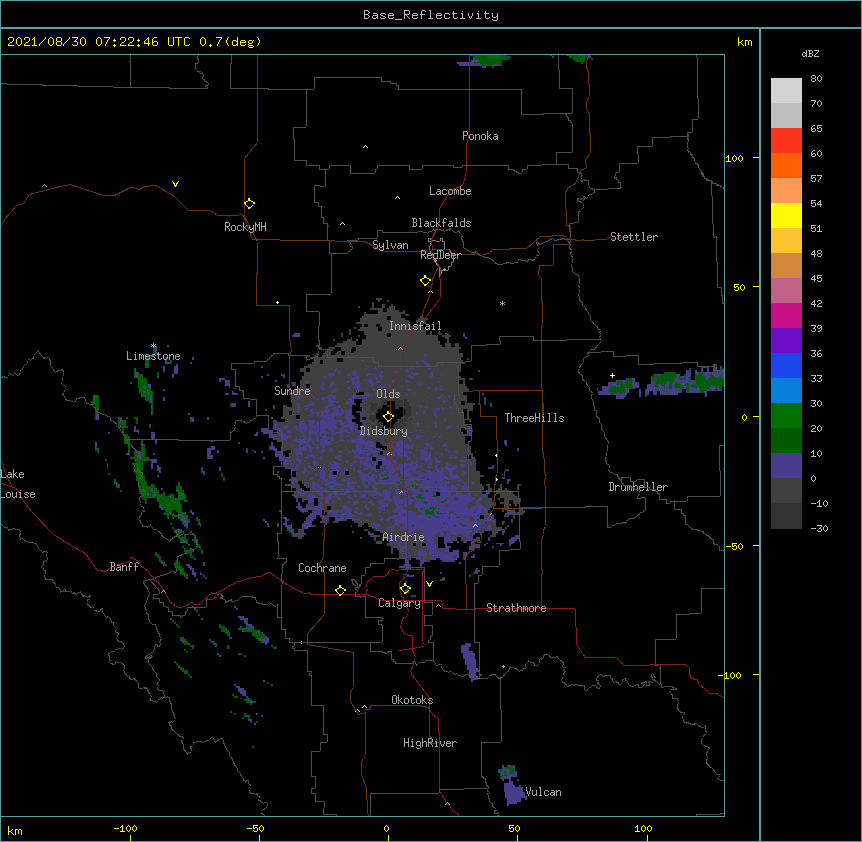The width and height of the screenshot is (862, 842).
Task: Click the right axis tick label 100
Action: [x=734, y=158]
